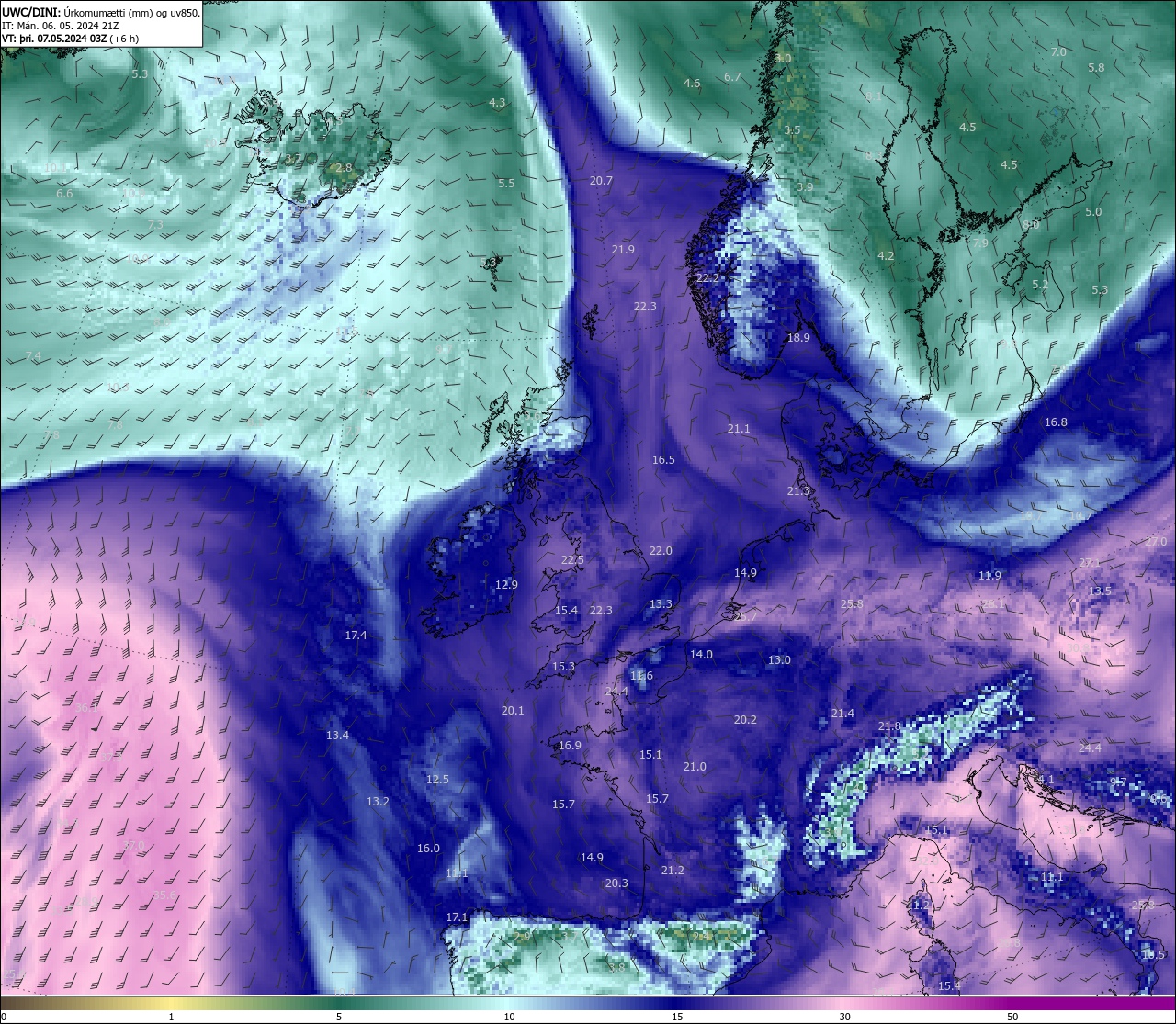Viewport: 1176px width, 1024px height.
Task: Click the value 7.0 on the map
Action: click(x=1058, y=52)
